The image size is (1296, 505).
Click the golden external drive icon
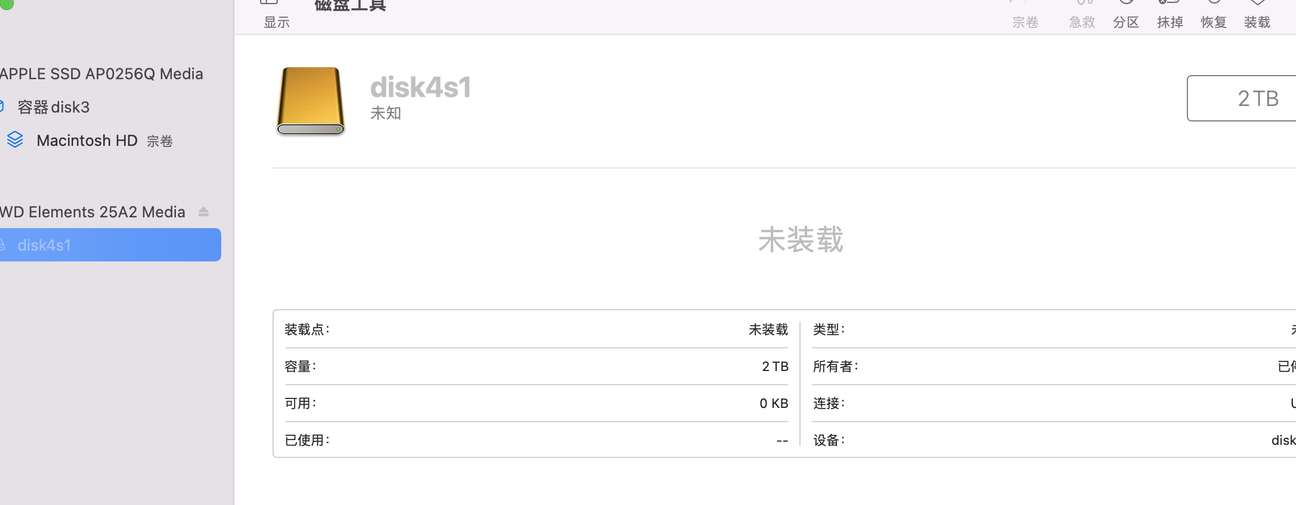tap(310, 101)
